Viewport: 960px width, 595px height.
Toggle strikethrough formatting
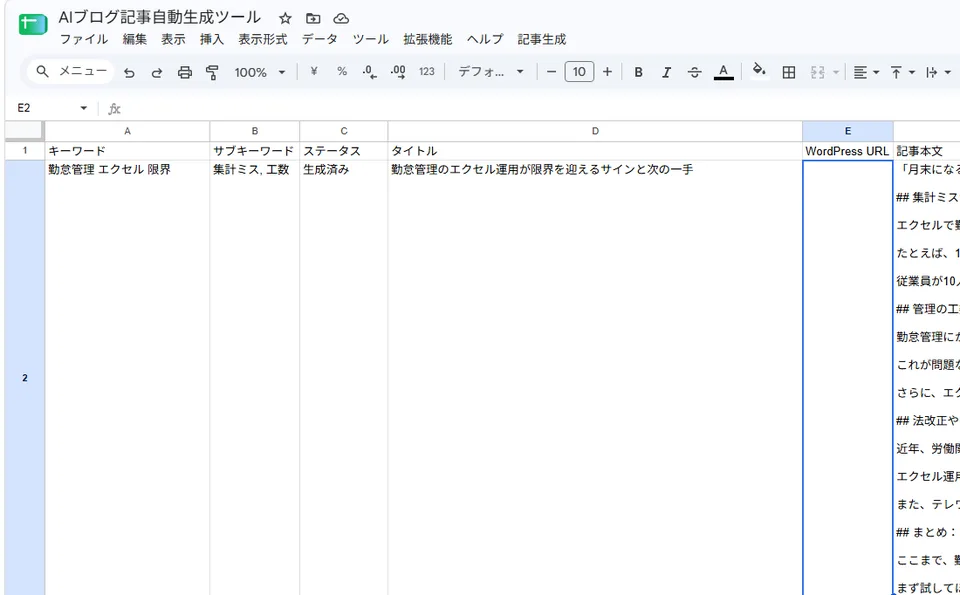694,72
